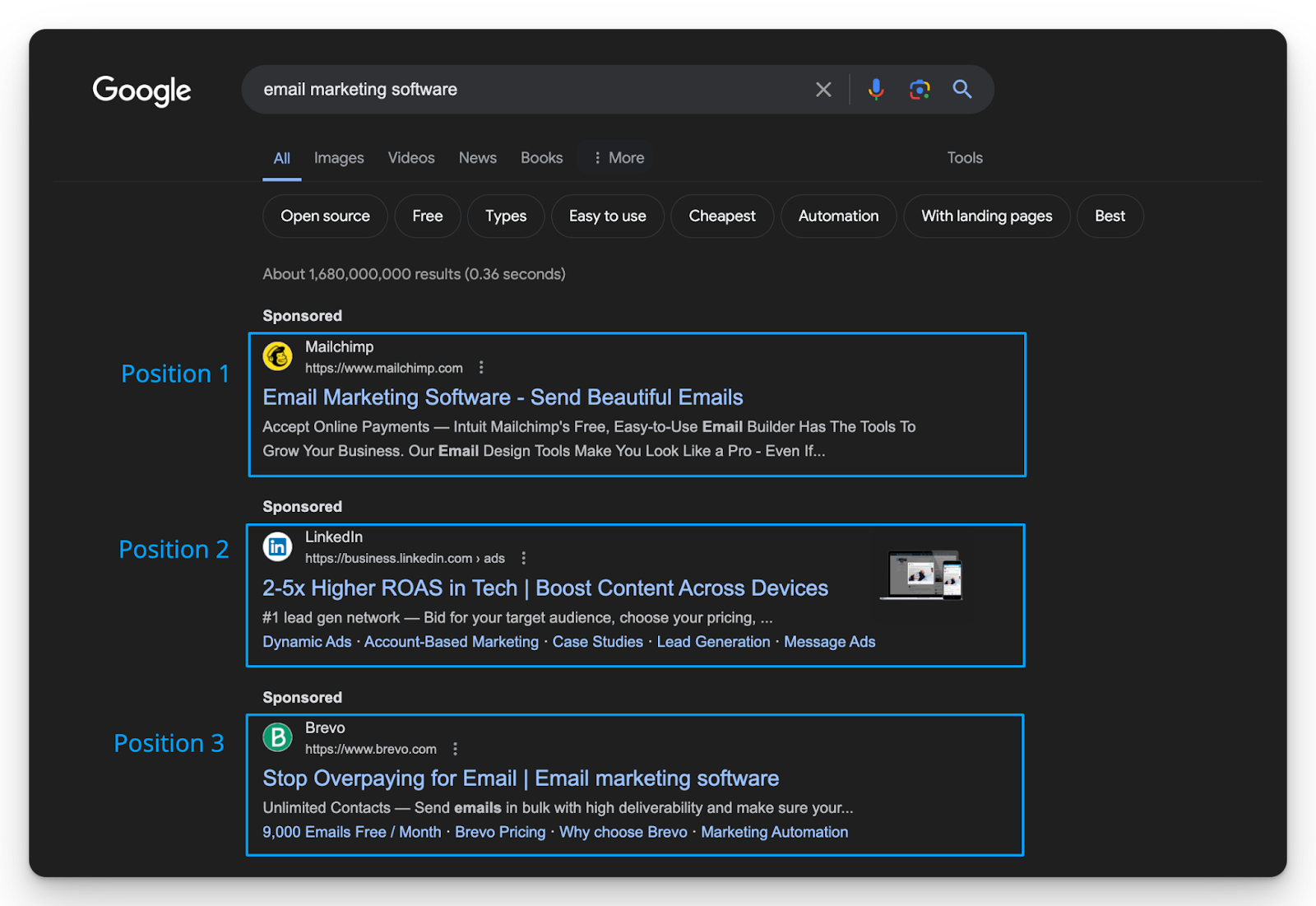Open options dots beside brevo.com URL
1316x906 pixels.
coord(455,749)
